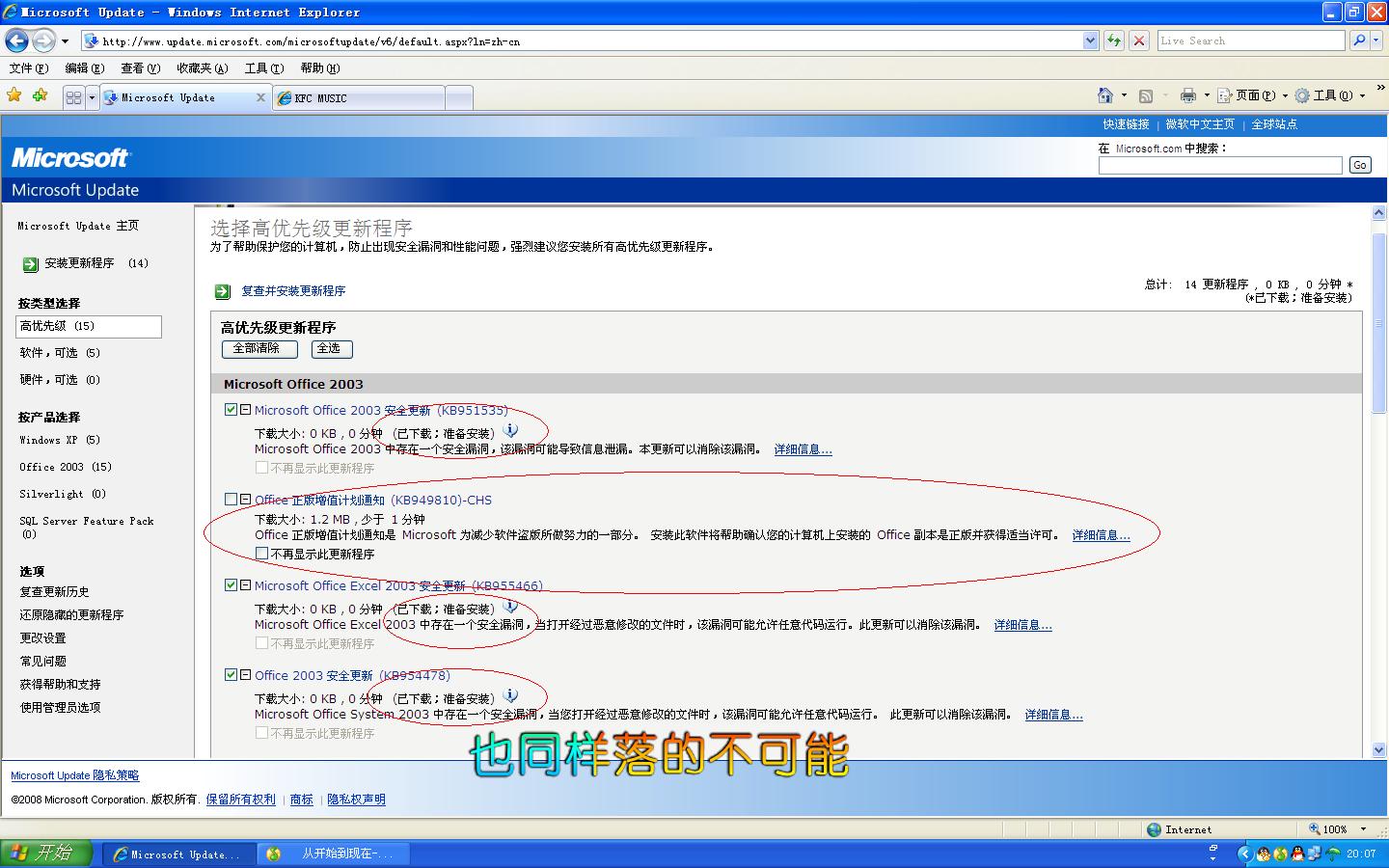Uncheck the KB951535 Office 2003 security update

pos(231,409)
